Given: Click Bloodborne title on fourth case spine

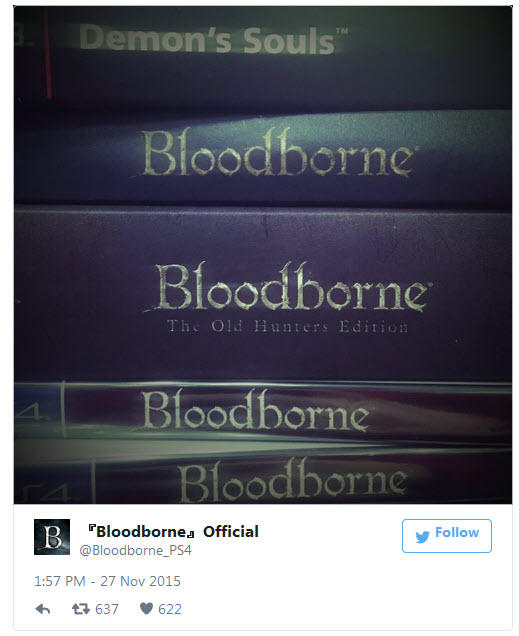Looking at the screenshot, I should tap(255, 410).
